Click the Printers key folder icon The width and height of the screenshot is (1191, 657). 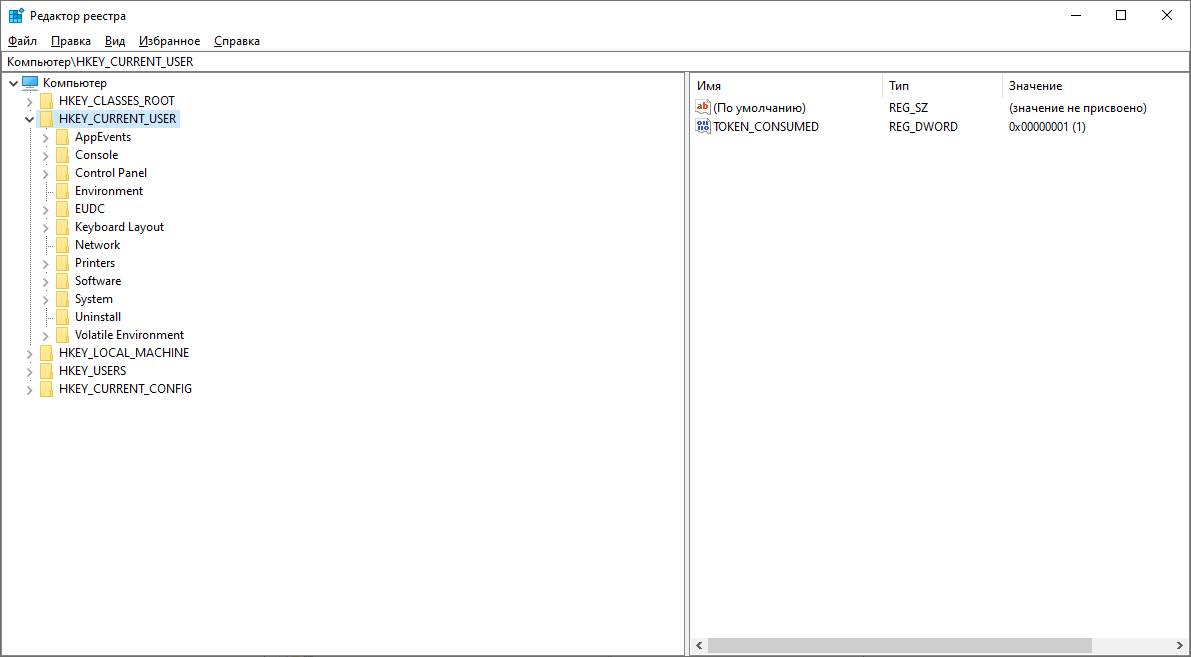tap(62, 262)
